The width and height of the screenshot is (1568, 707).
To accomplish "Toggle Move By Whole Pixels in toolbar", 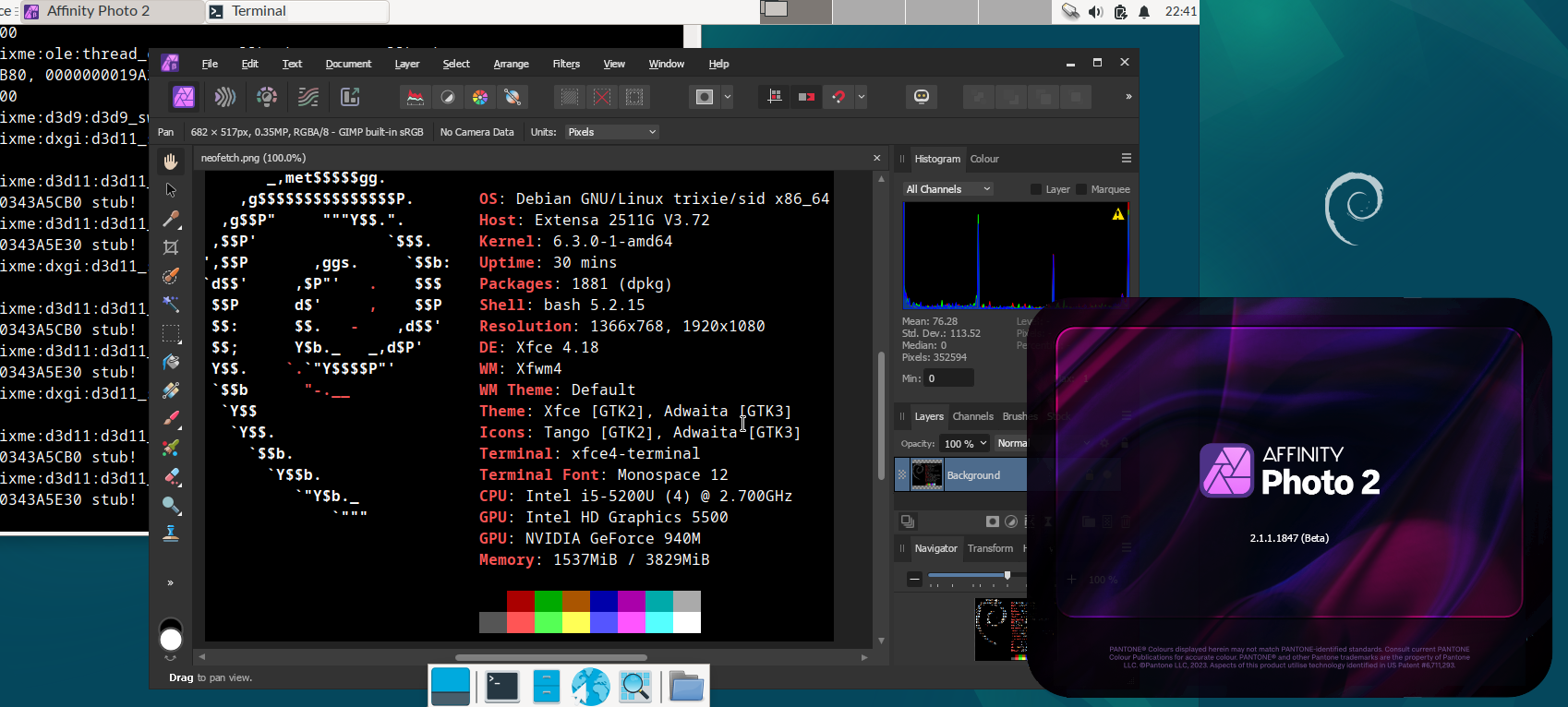I will click(806, 97).
